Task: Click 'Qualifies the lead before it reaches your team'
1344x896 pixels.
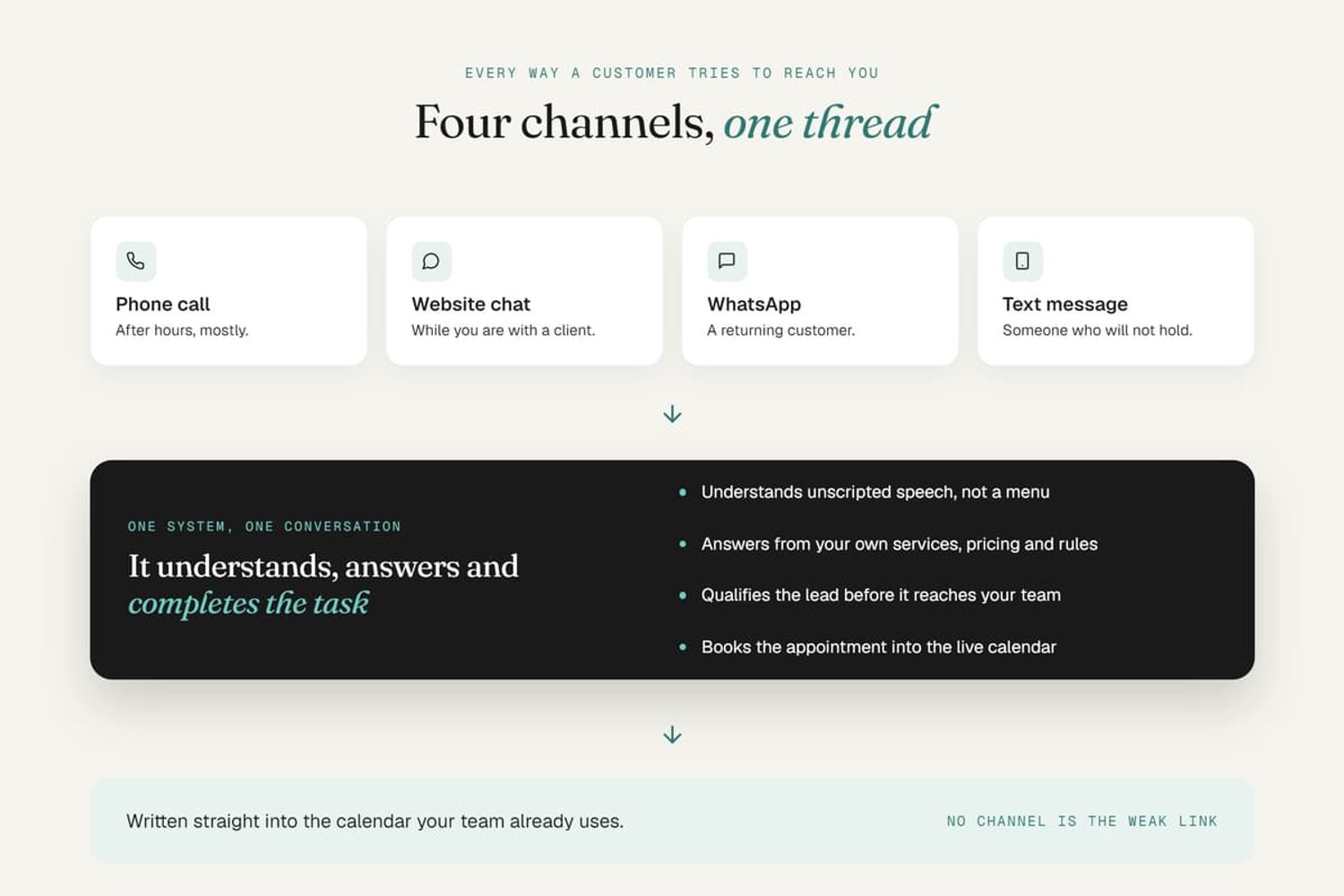Action: pyautogui.click(x=881, y=595)
